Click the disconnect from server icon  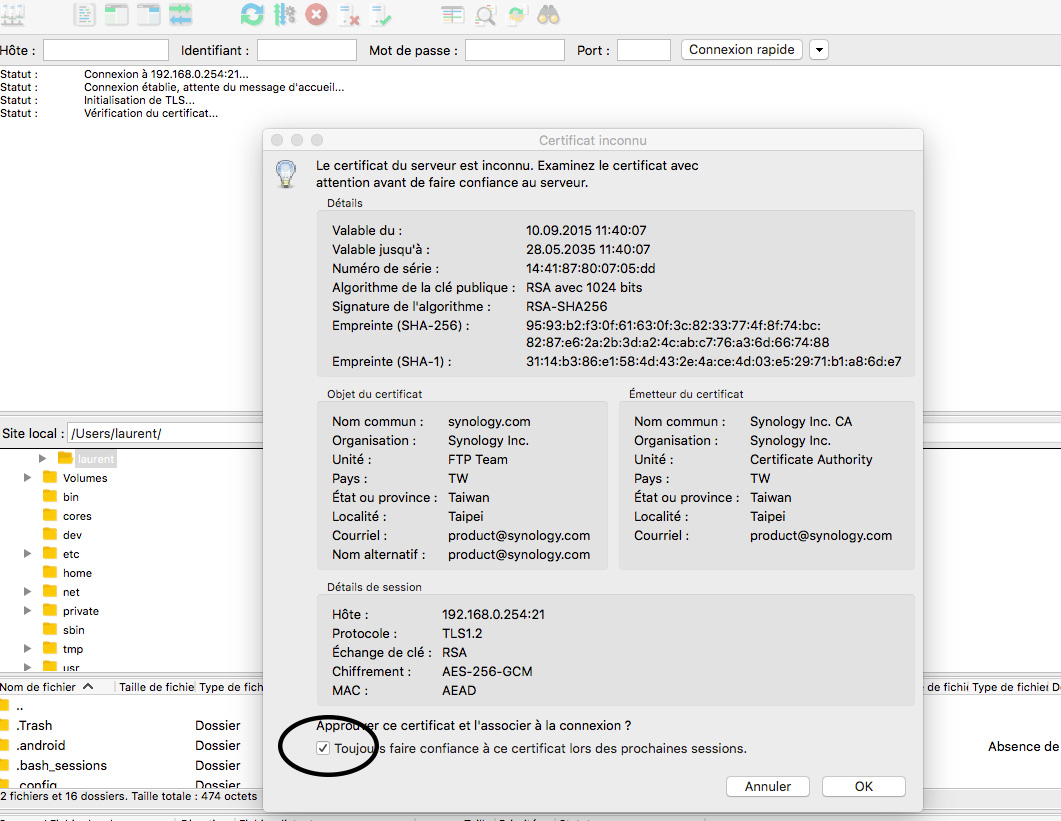[x=349, y=15]
